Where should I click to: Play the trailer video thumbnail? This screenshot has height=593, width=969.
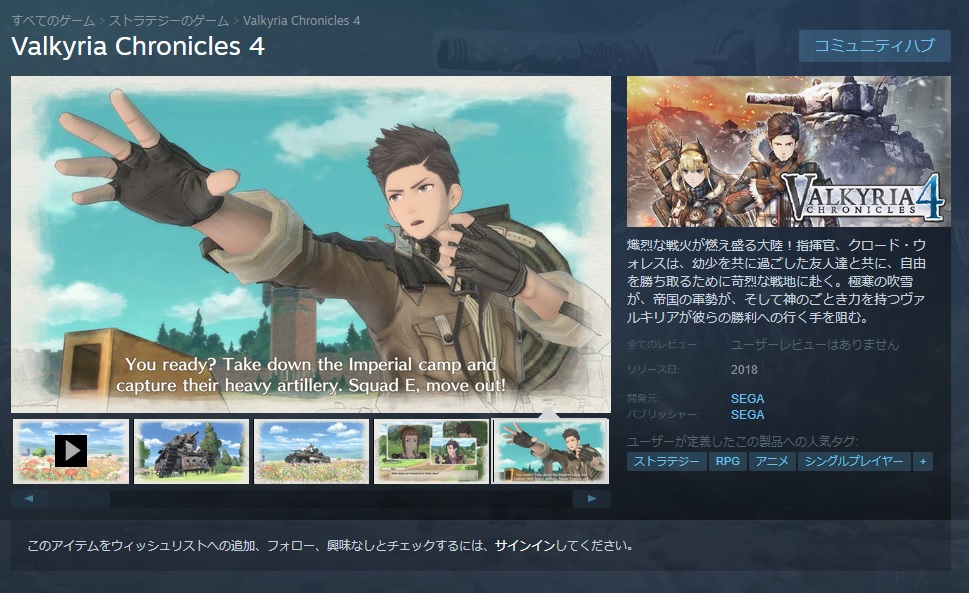[x=71, y=451]
